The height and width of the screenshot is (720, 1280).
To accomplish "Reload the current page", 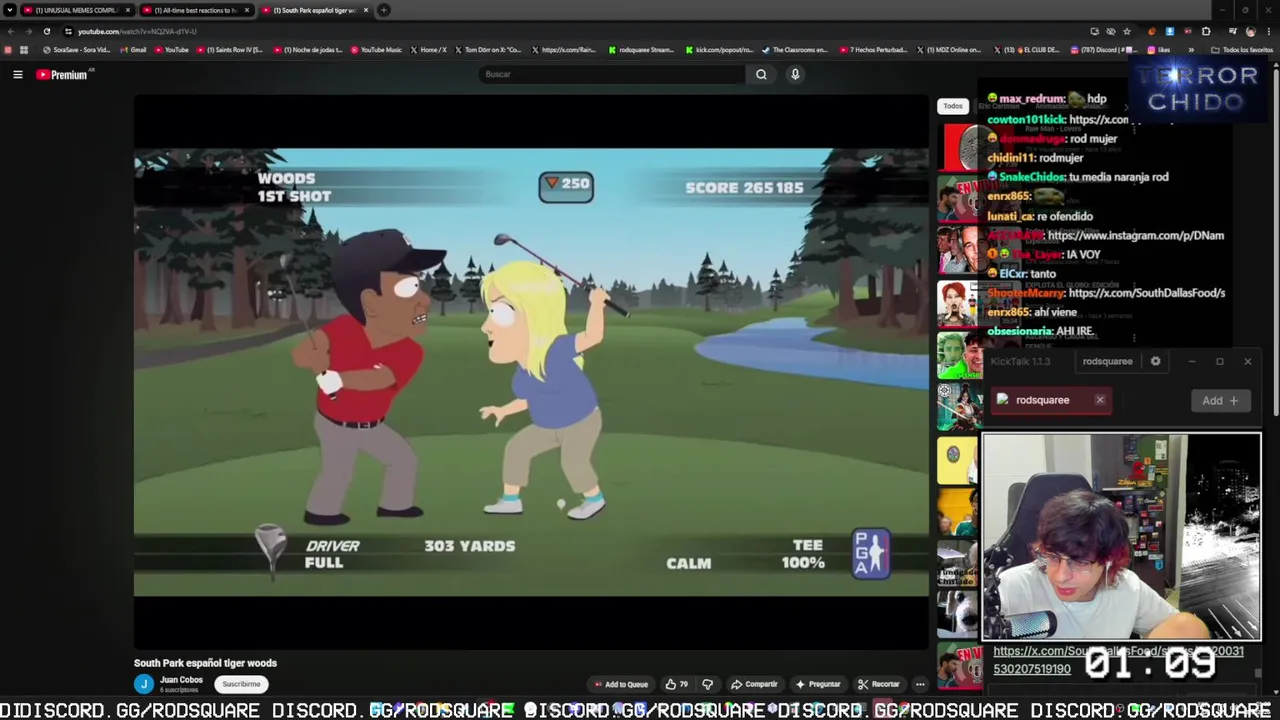I will coord(46,31).
